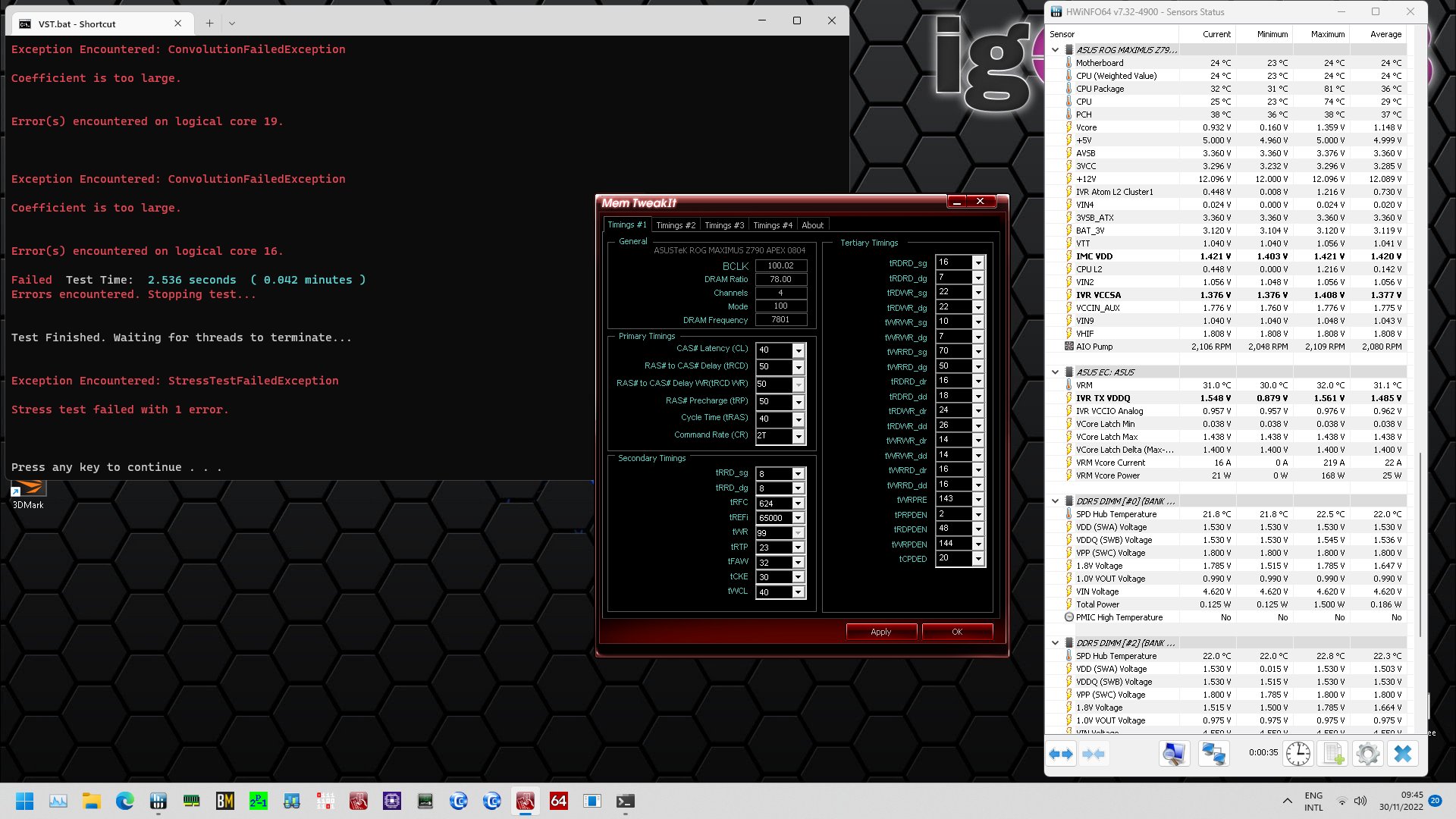
Task: Collapse the ASUS ROG MAXIMUS sensor group
Action: coord(1055,50)
